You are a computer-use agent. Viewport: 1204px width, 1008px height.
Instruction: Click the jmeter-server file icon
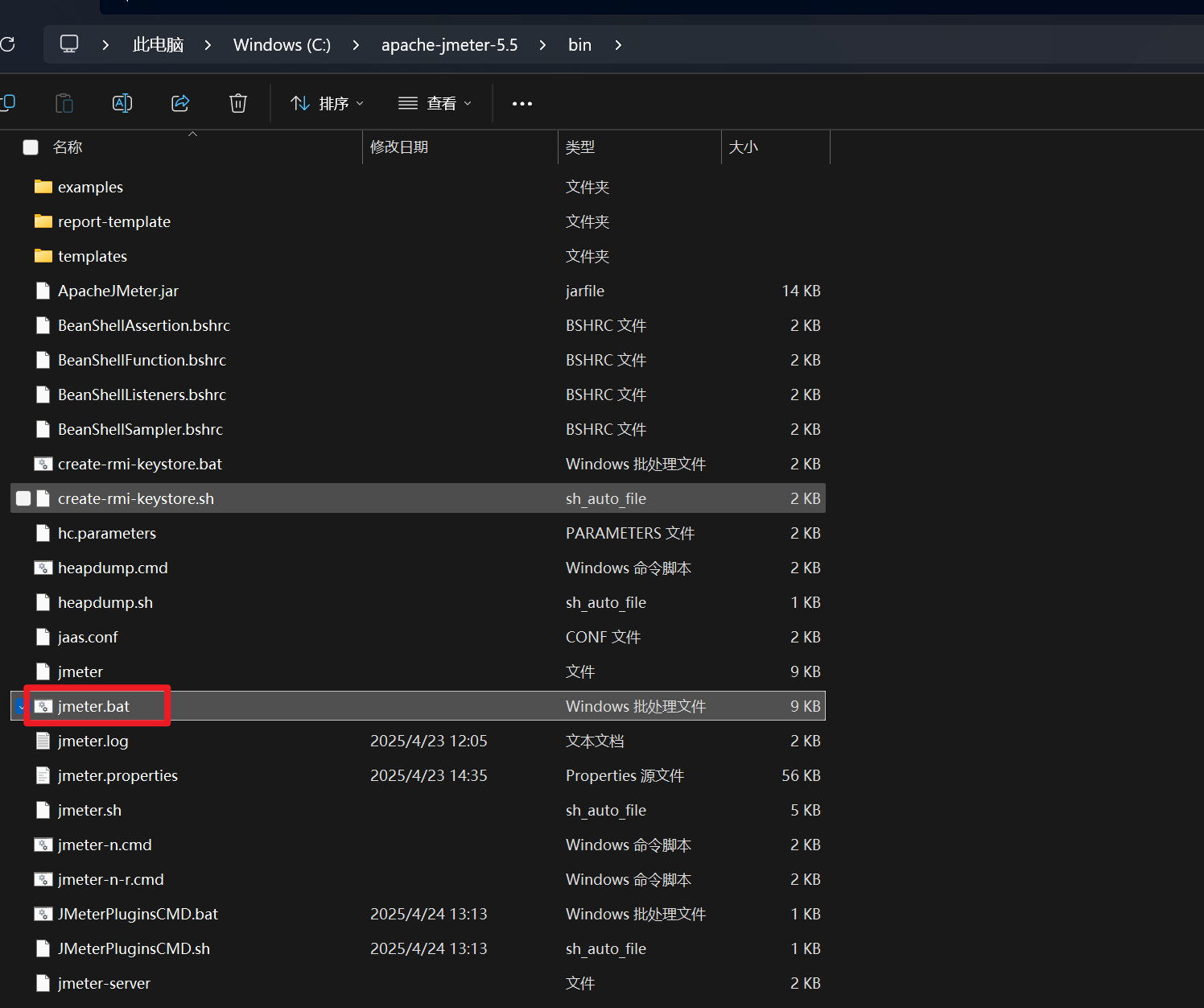pos(43,983)
